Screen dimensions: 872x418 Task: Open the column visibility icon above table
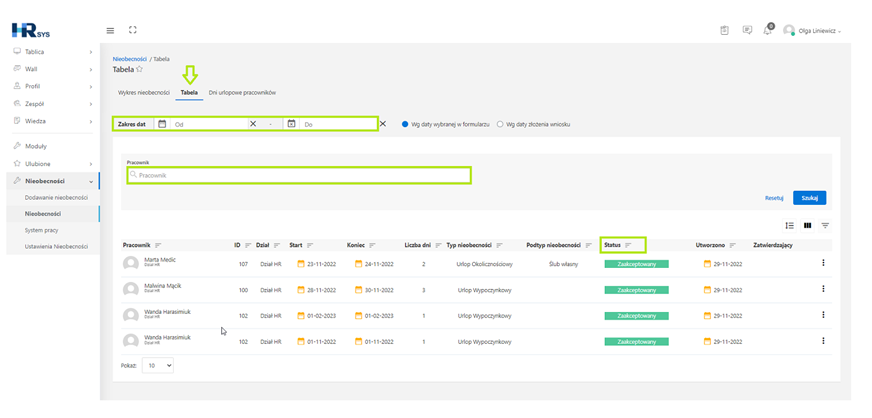pos(807,225)
